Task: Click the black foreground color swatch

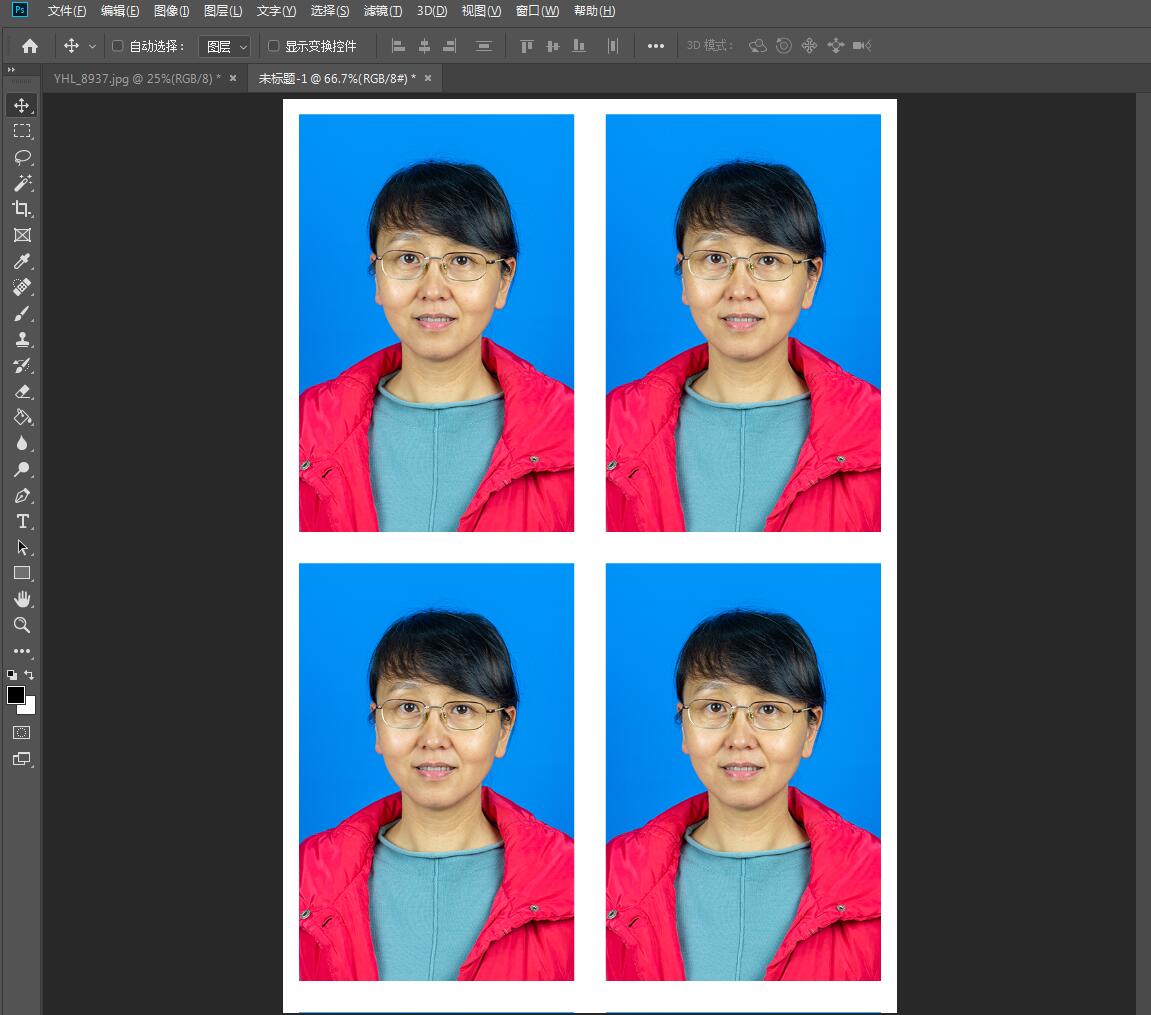Action: (16, 695)
